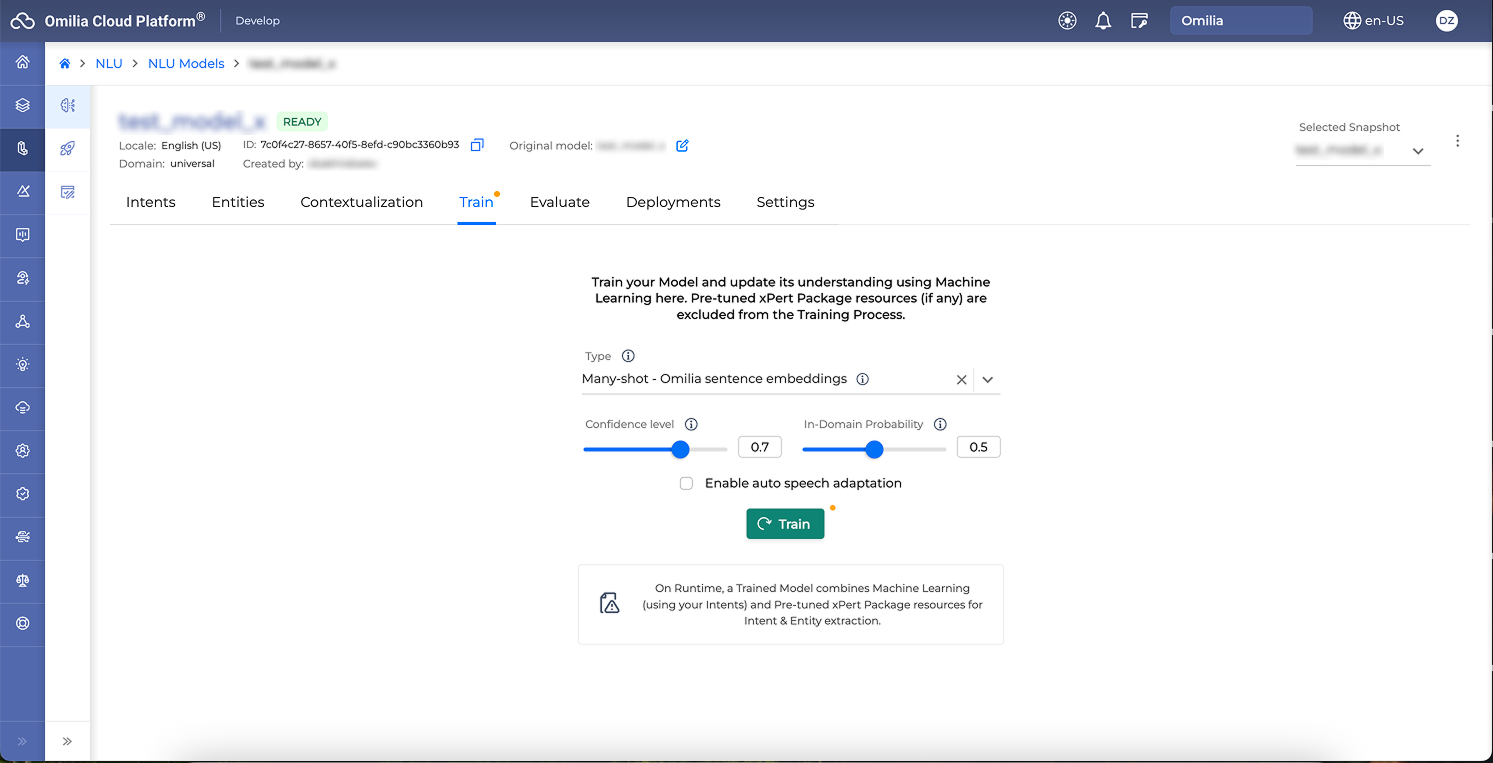Open the Selected Snapshot dropdown
This screenshot has width=1493, height=763.
pyautogui.click(x=1363, y=151)
